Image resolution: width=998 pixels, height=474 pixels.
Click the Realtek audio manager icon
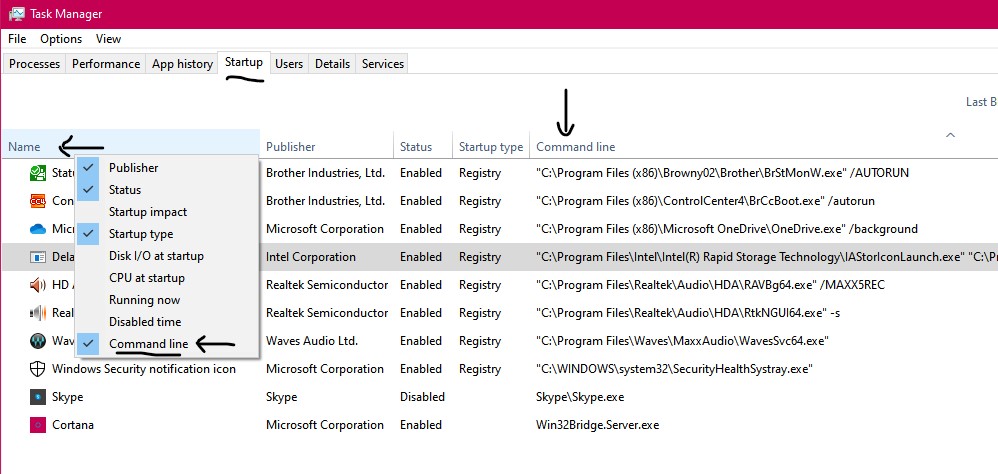click(38, 313)
